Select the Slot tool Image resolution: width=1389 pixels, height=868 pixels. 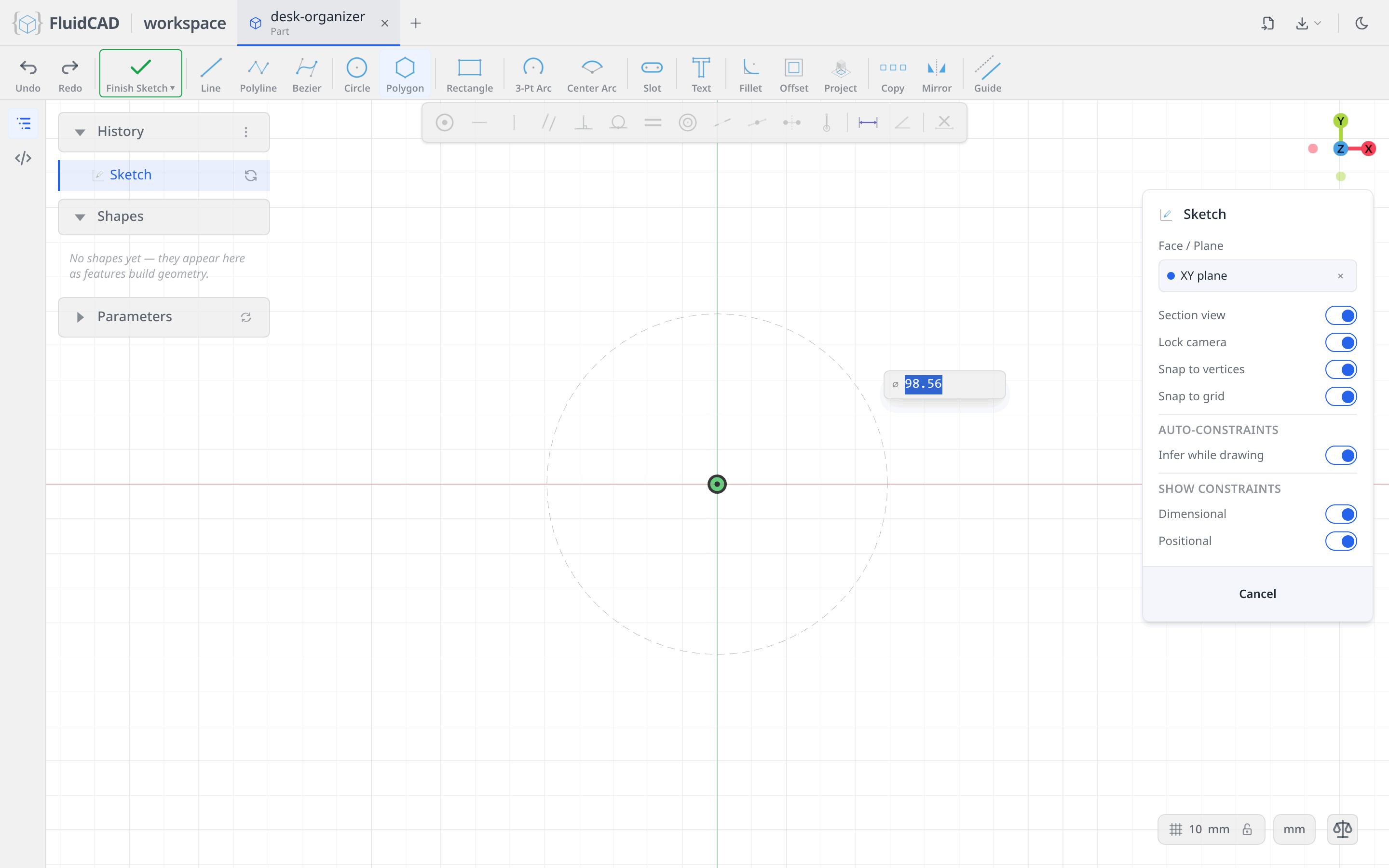click(x=652, y=75)
